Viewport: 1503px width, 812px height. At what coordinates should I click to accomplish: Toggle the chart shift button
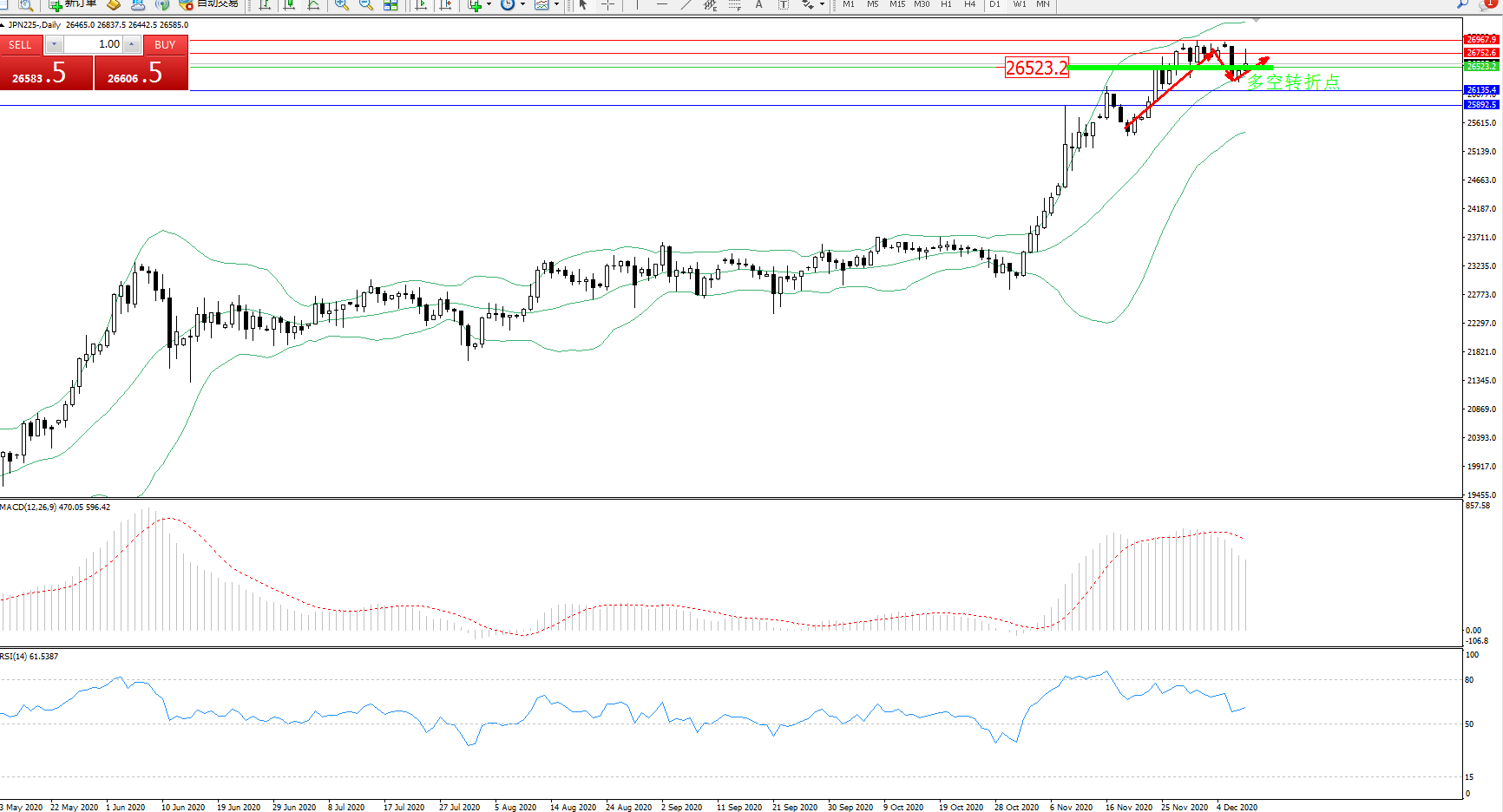(x=446, y=4)
